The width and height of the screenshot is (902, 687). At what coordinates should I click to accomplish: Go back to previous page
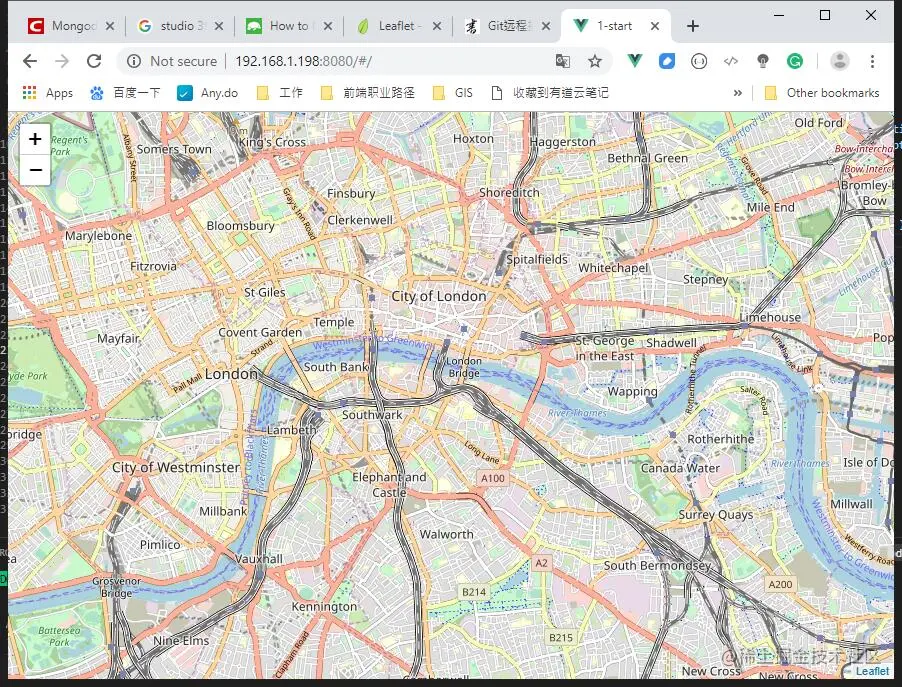[30, 61]
